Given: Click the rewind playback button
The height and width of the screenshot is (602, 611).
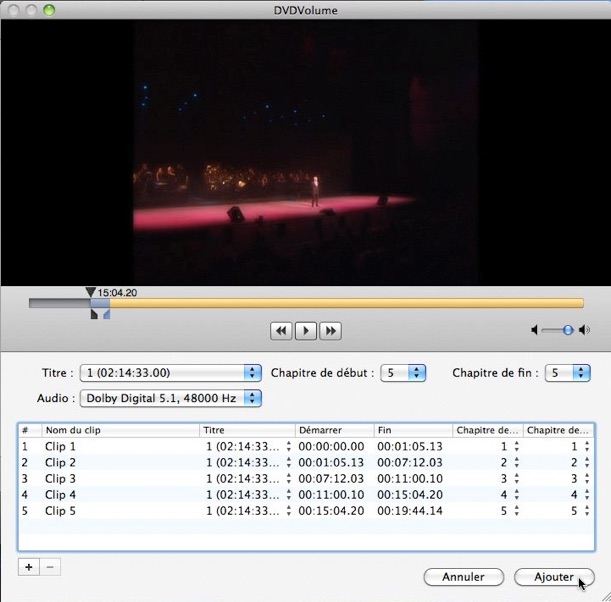Looking at the screenshot, I should coord(281,331).
